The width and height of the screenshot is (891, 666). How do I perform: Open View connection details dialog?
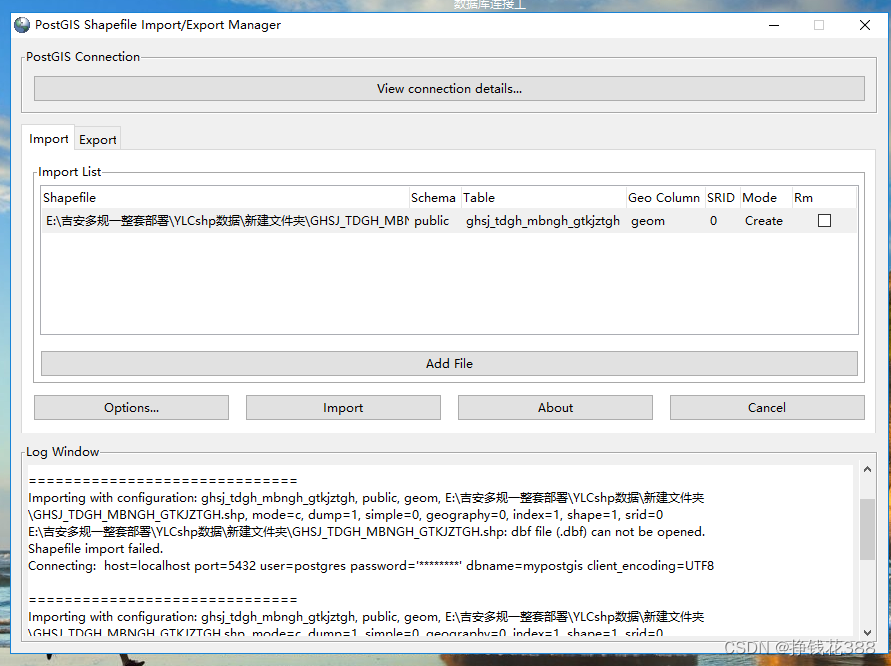tap(449, 89)
